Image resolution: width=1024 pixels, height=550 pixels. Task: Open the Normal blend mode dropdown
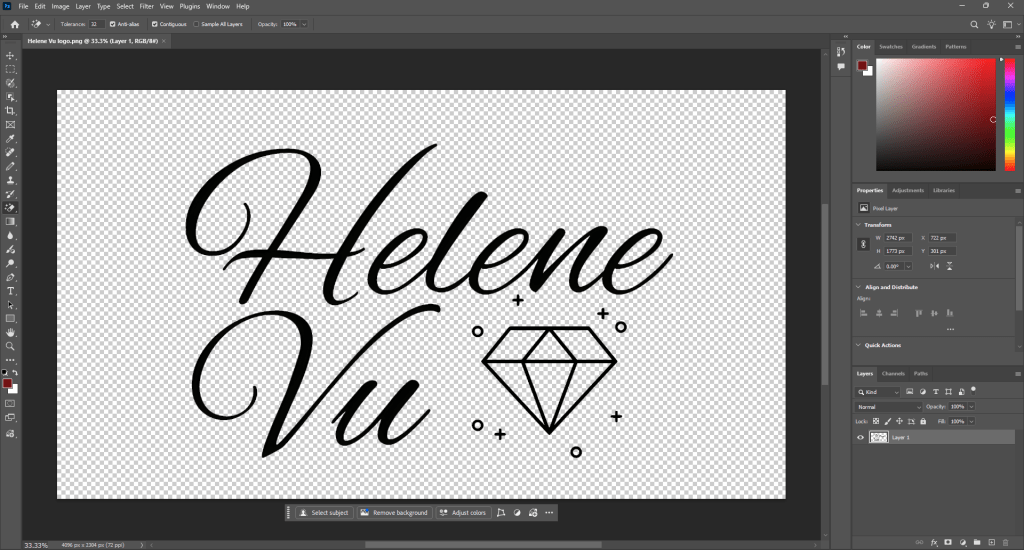[x=888, y=407]
